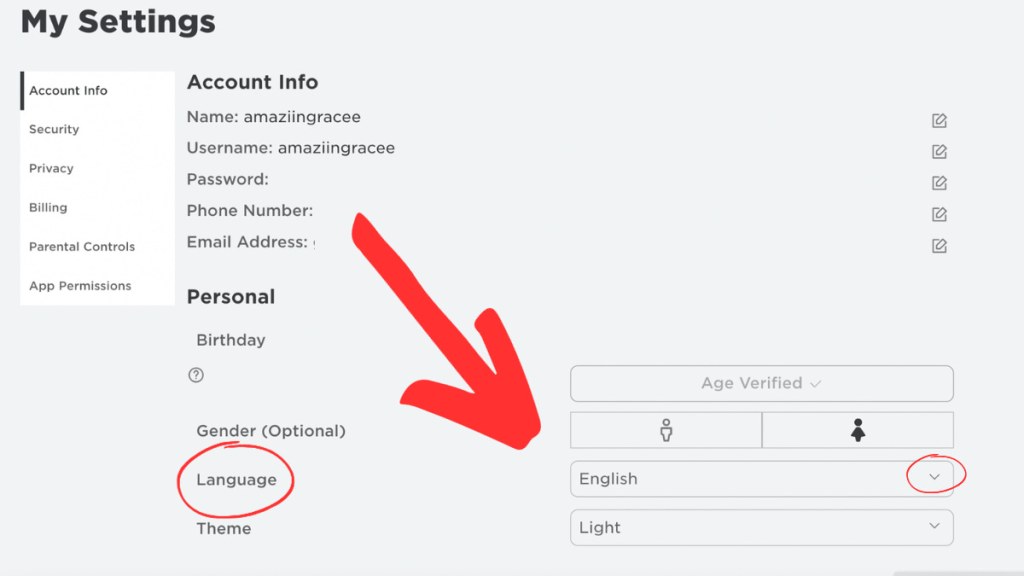Open the Birthday help question-mark icon
The height and width of the screenshot is (576, 1024).
(196, 375)
